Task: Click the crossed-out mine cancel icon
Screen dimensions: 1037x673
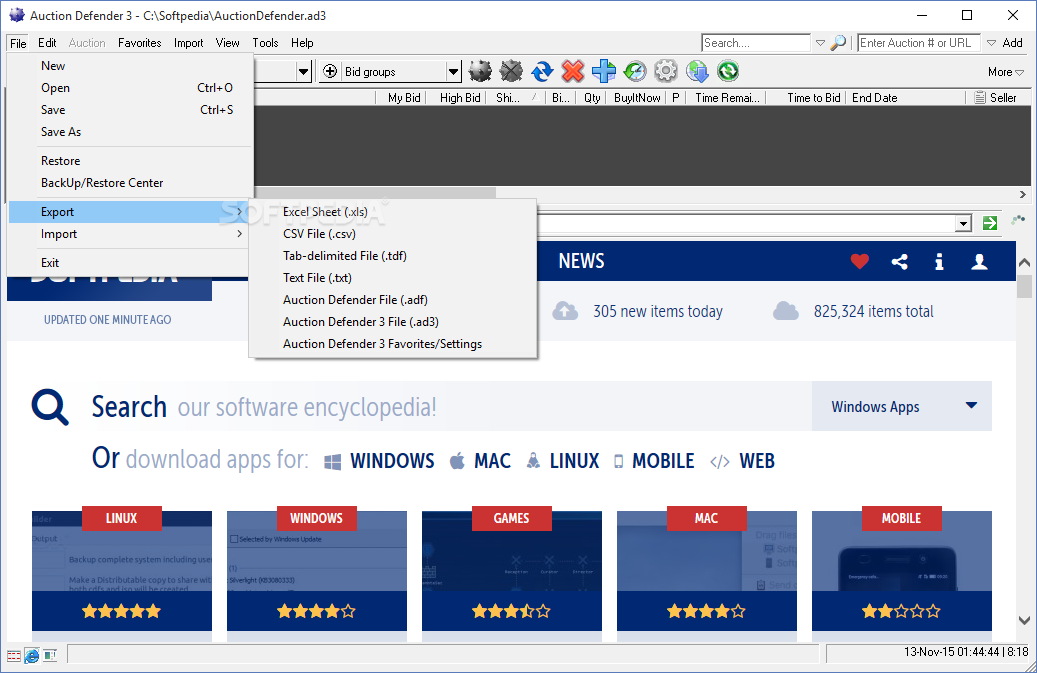Action: 511,71
